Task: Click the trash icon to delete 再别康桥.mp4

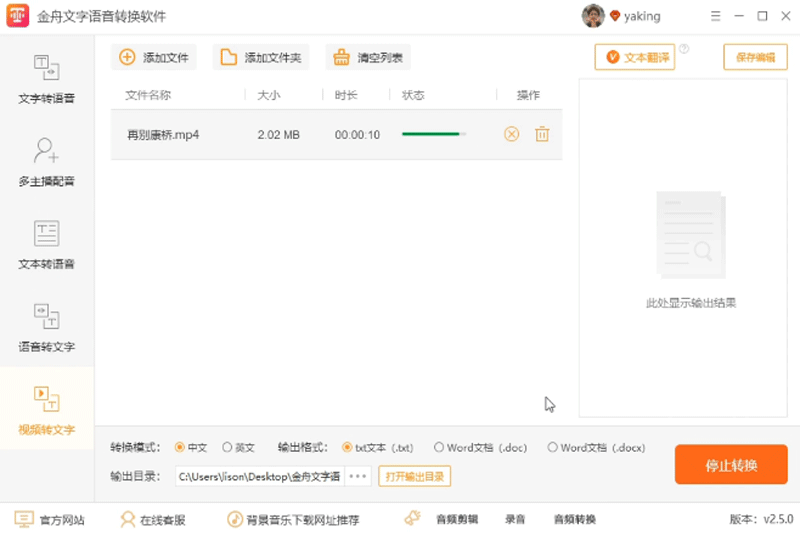Action: (x=542, y=134)
